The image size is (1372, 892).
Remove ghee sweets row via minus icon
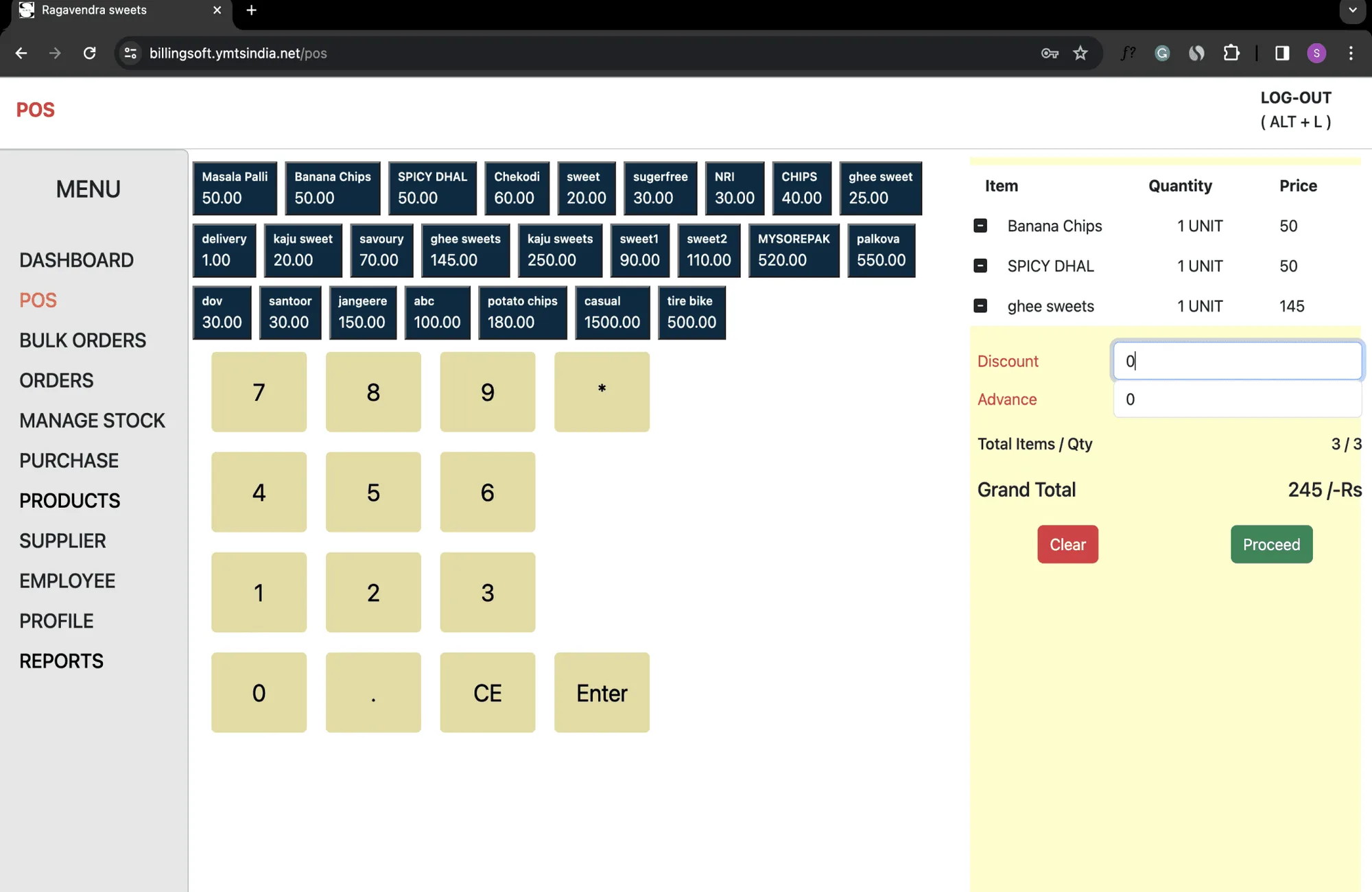980,305
